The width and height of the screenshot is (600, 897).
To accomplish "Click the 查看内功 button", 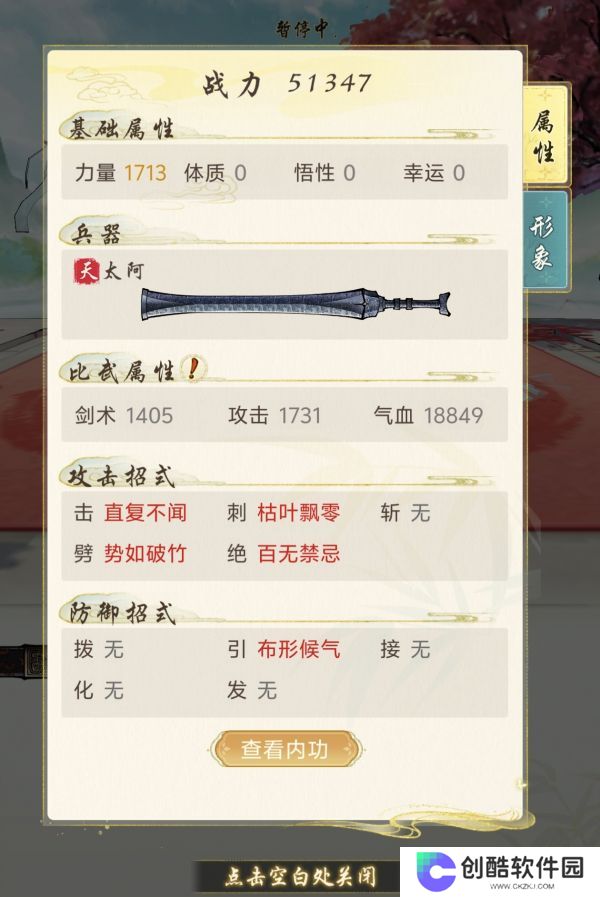I will [x=286, y=748].
